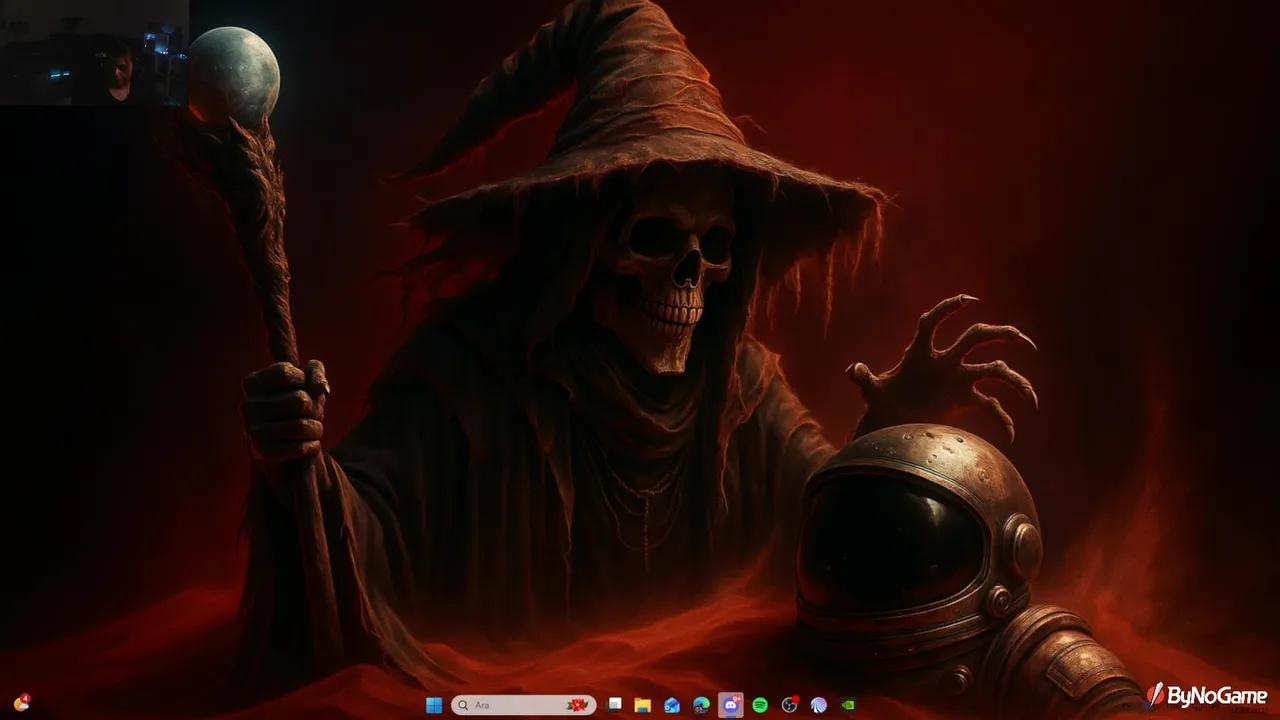Open Microsoft Edge browser from taskbar
1280x720 pixels.
click(701, 705)
